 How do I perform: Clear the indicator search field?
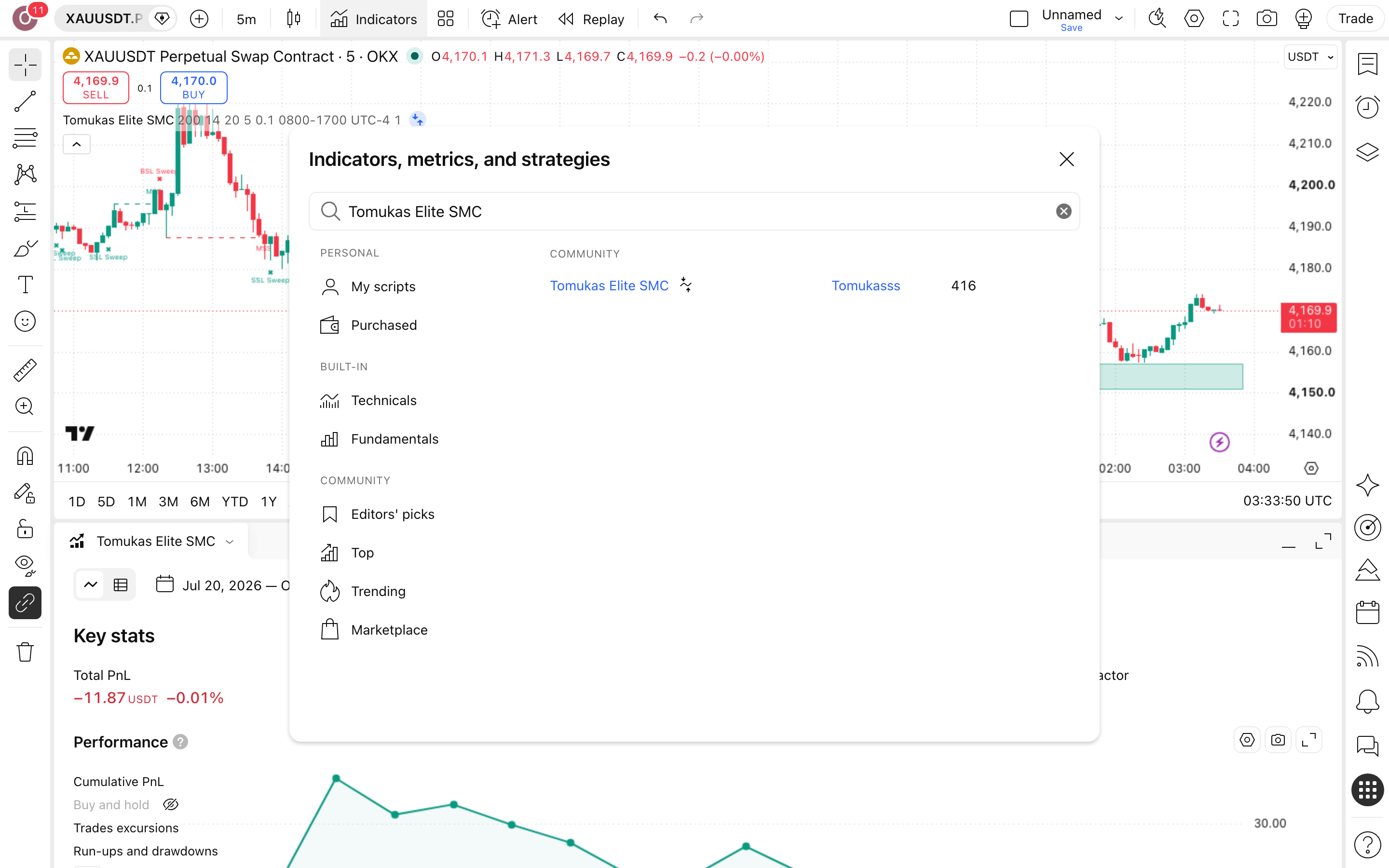click(x=1063, y=211)
